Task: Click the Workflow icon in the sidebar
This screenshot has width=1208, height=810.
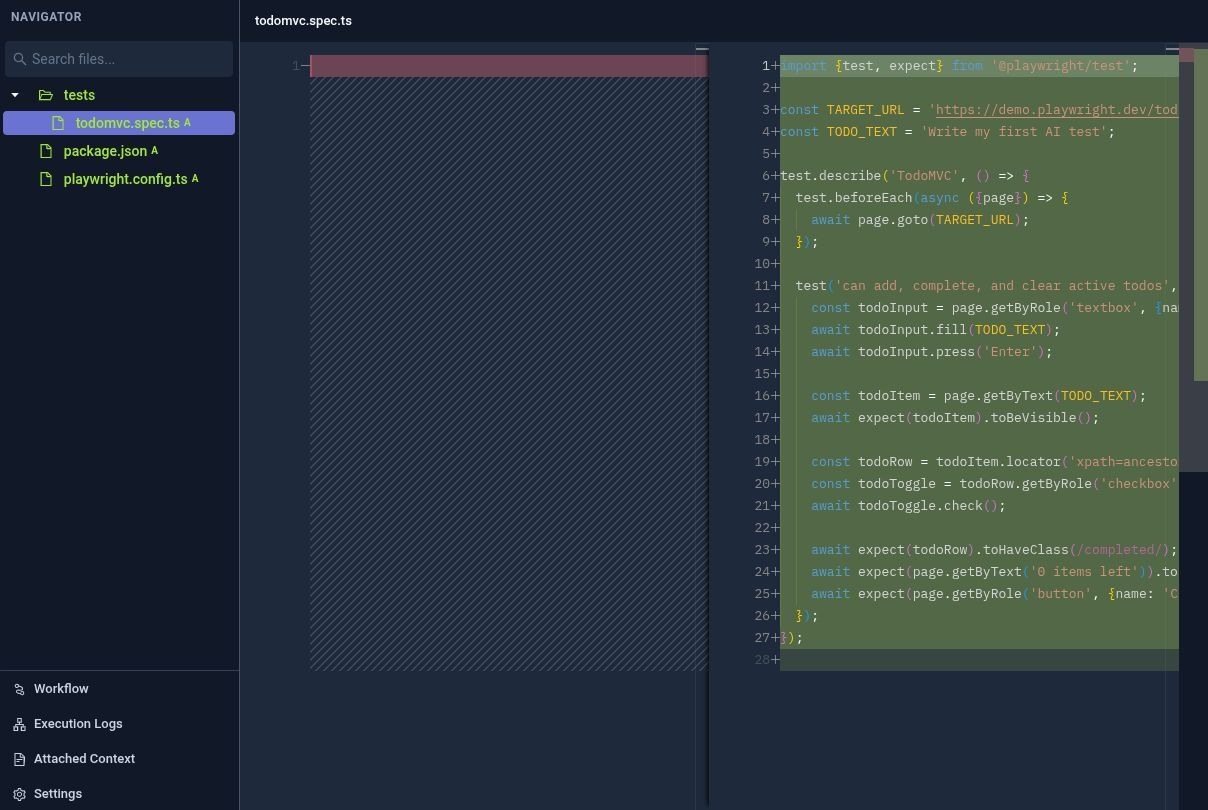Action: [x=19, y=689]
